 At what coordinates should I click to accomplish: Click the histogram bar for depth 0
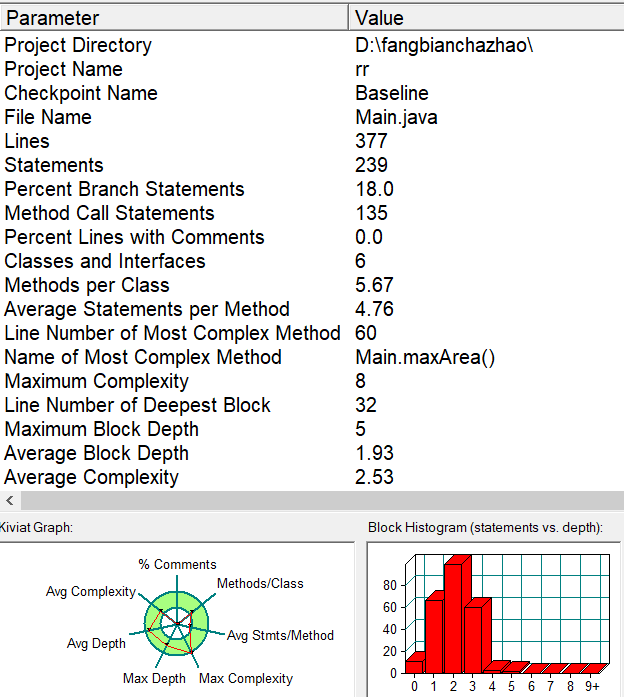(x=414, y=666)
